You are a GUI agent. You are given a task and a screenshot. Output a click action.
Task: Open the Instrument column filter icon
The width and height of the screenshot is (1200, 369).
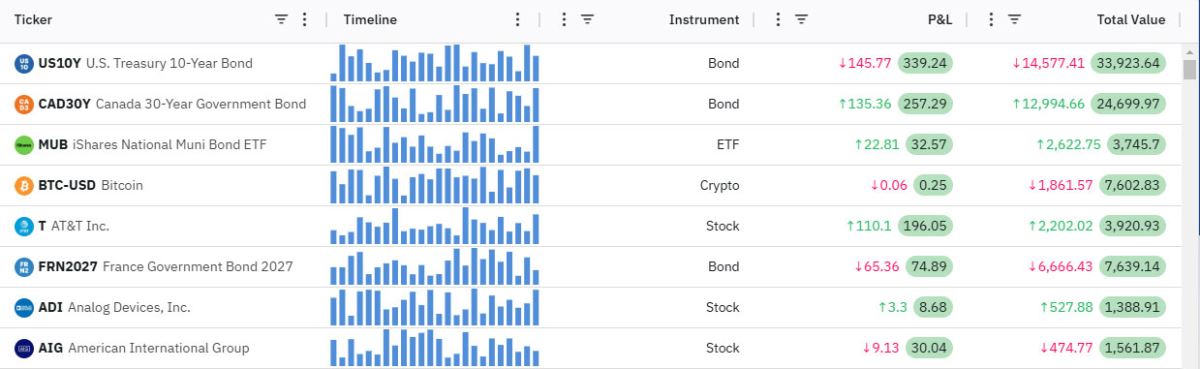pyautogui.click(x=587, y=20)
